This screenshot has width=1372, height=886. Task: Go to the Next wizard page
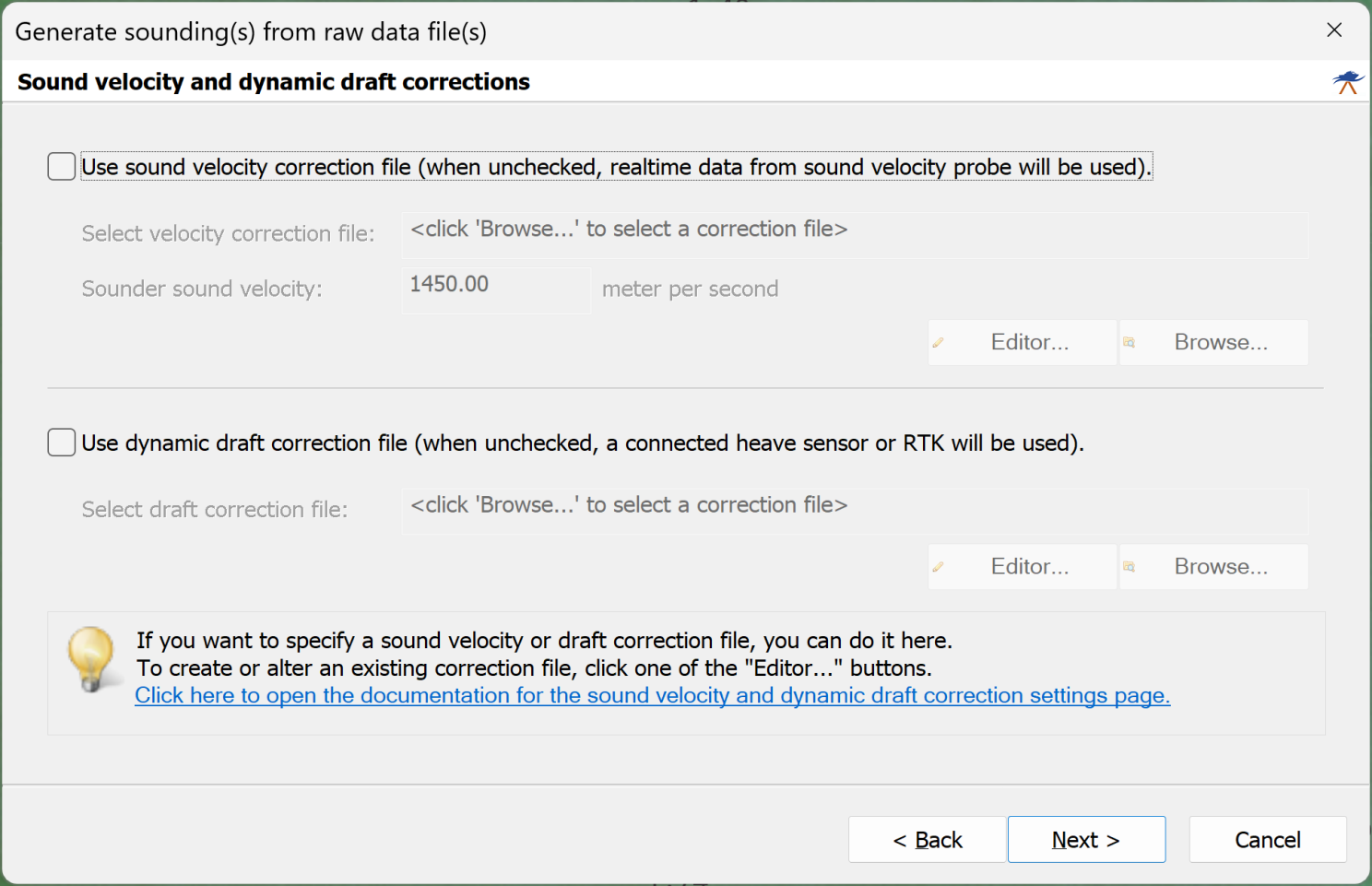pos(1086,840)
